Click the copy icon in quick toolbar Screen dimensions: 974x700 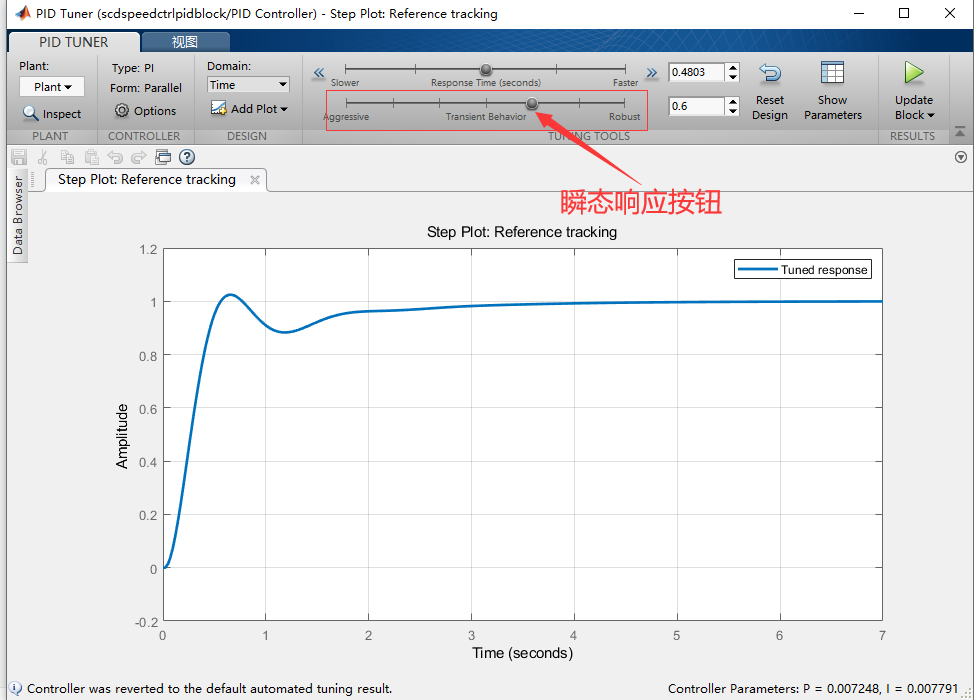pos(67,157)
